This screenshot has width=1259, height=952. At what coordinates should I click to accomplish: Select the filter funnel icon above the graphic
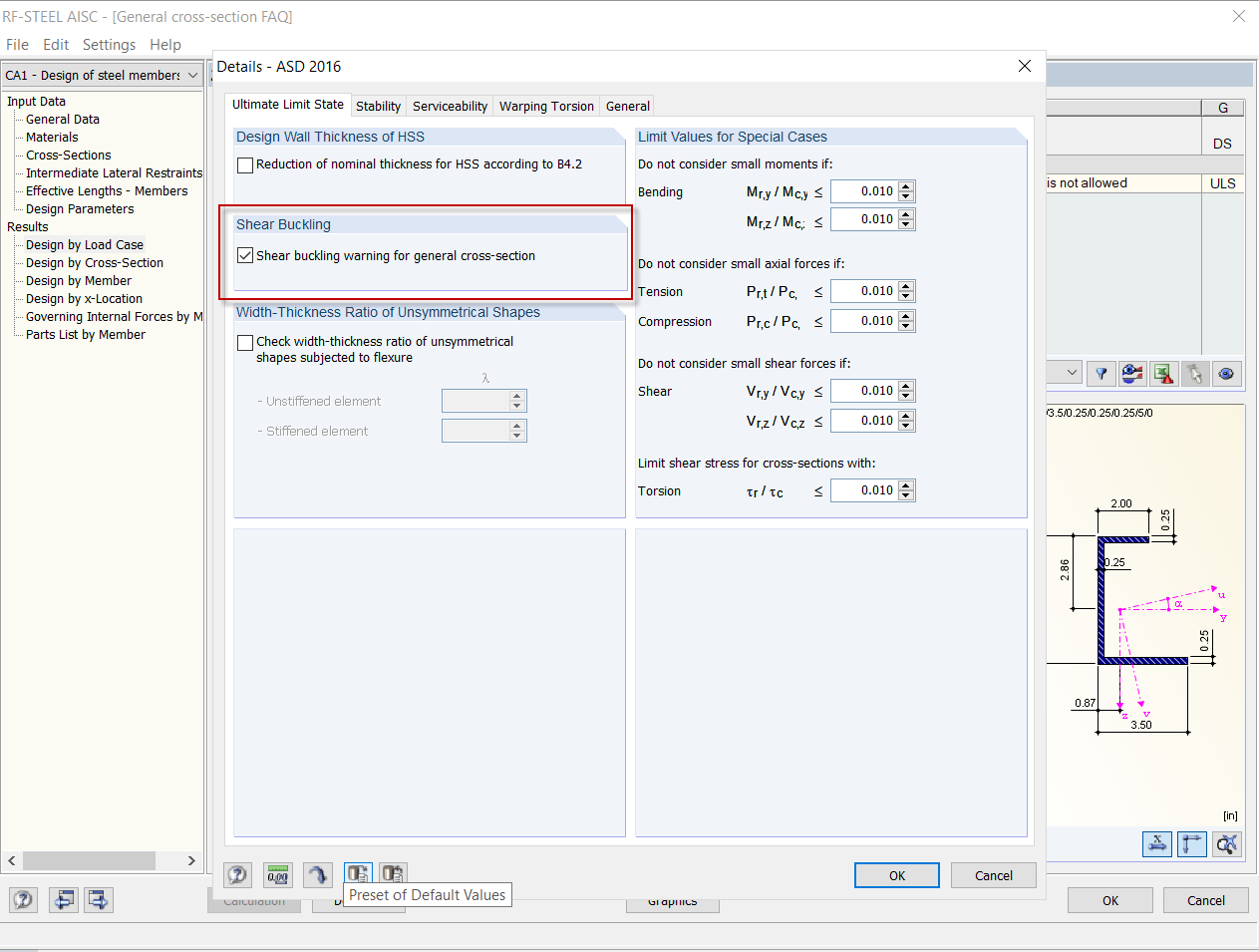tap(1101, 372)
